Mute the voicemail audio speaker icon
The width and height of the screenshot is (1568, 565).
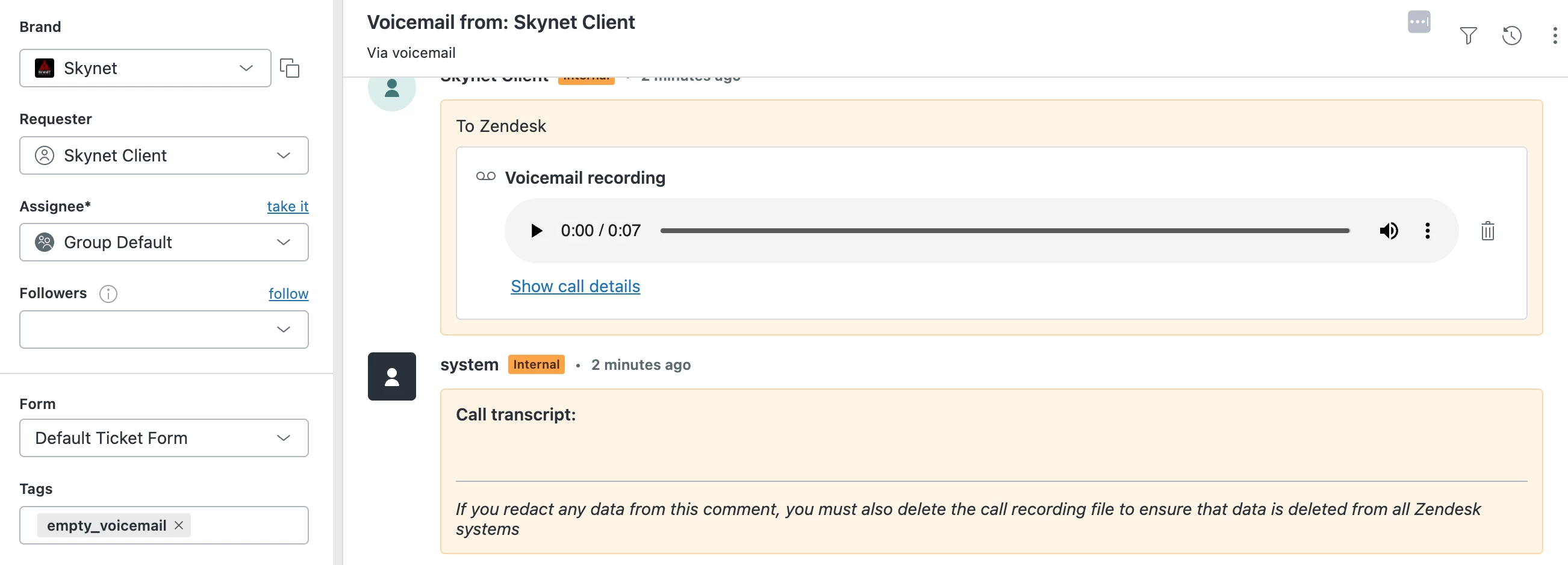tap(1388, 231)
